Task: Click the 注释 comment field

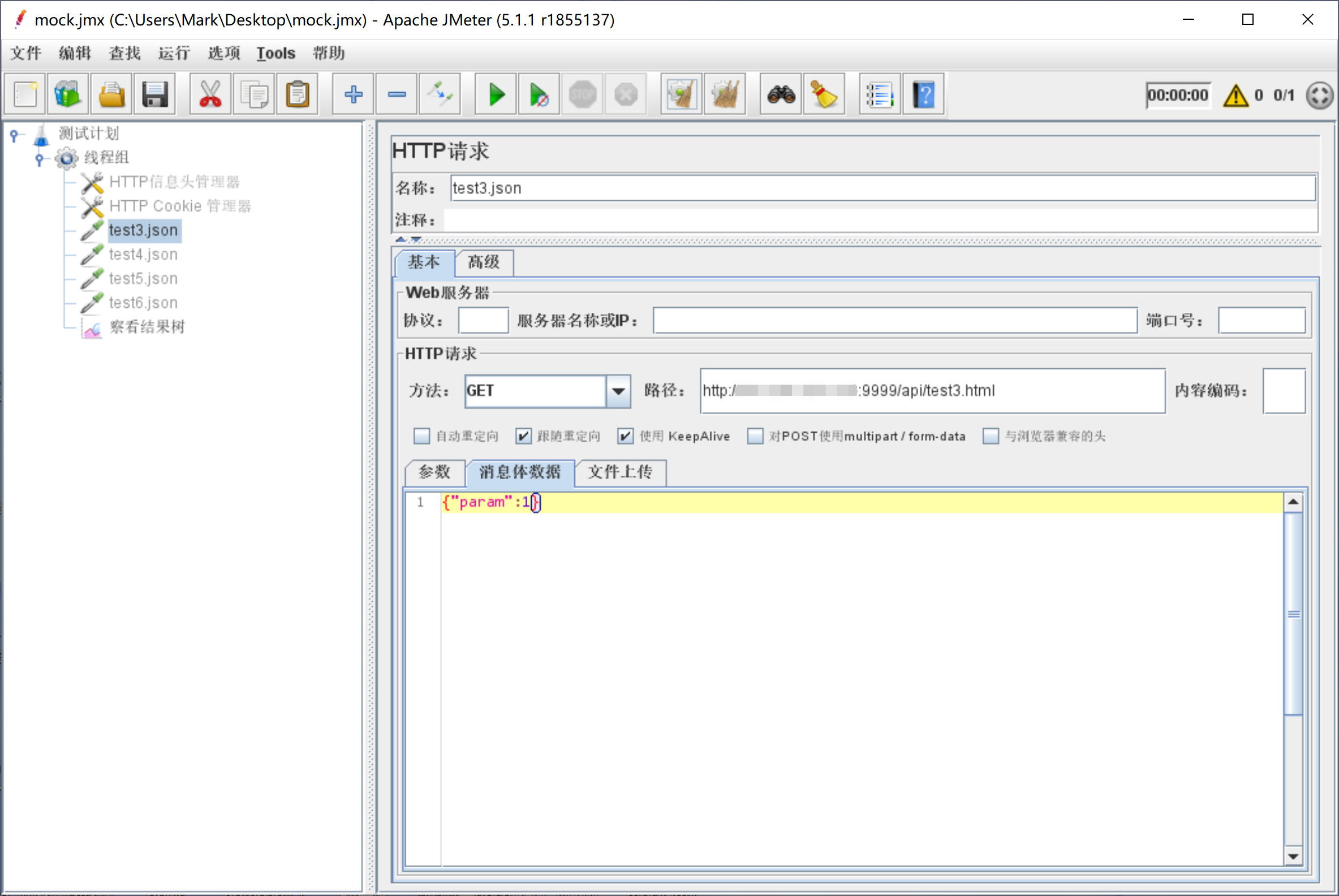Action: pos(881,220)
